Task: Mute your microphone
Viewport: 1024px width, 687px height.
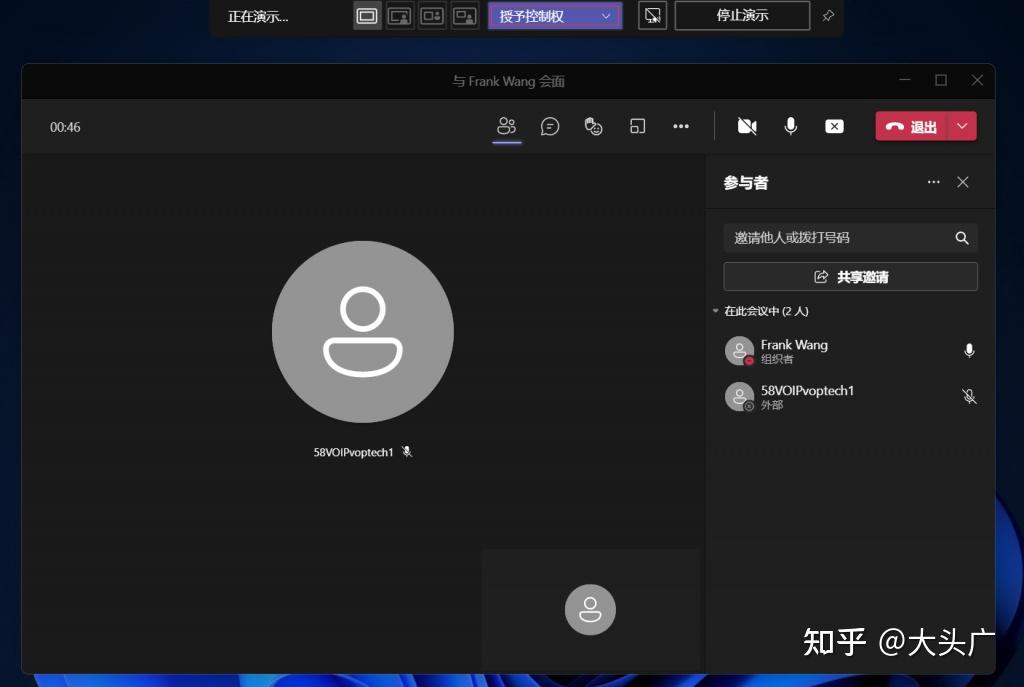Action: (x=791, y=126)
